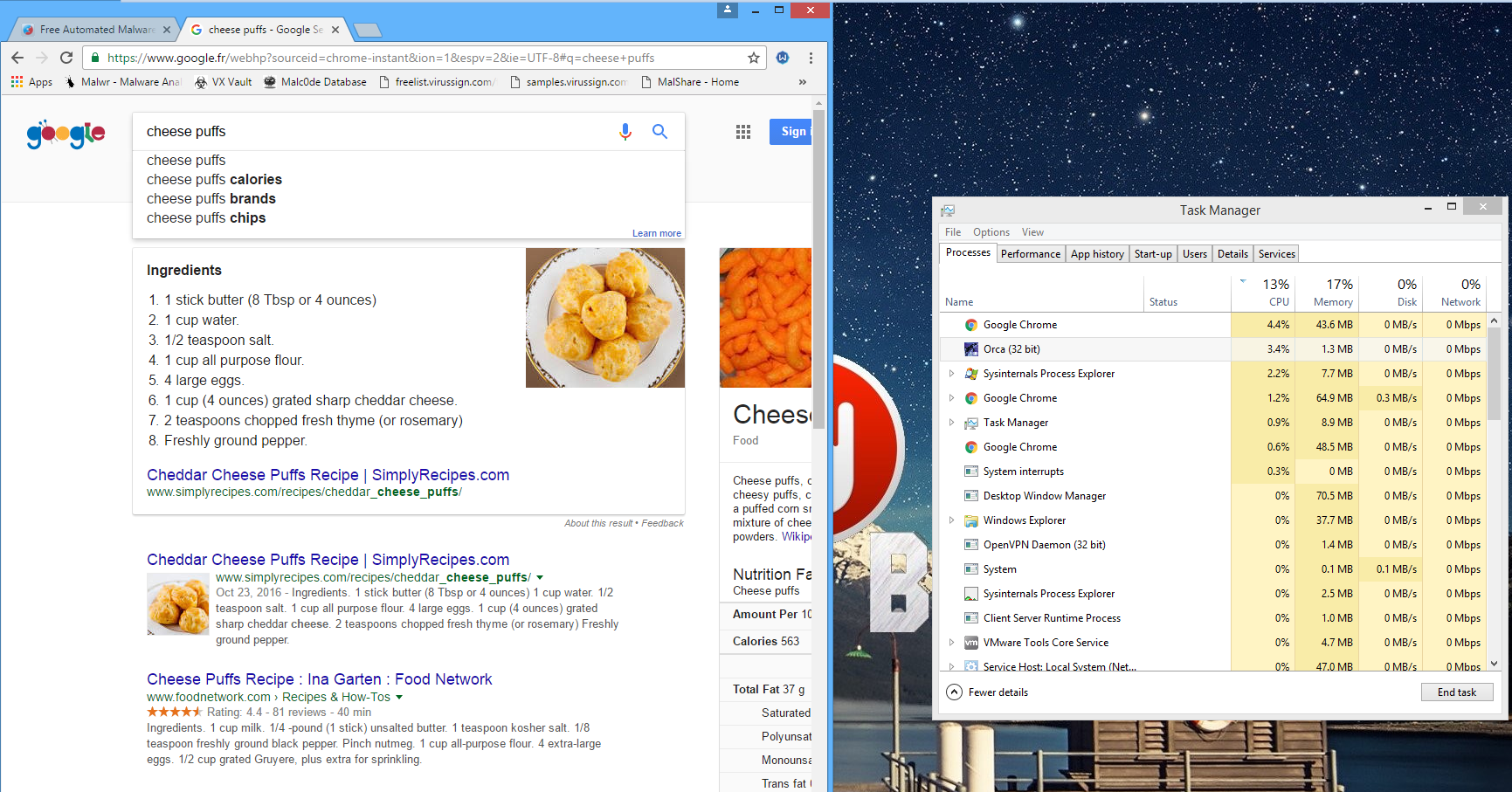Start a voice search with the microphone
Screen dimensions: 1512x792
tap(625, 132)
